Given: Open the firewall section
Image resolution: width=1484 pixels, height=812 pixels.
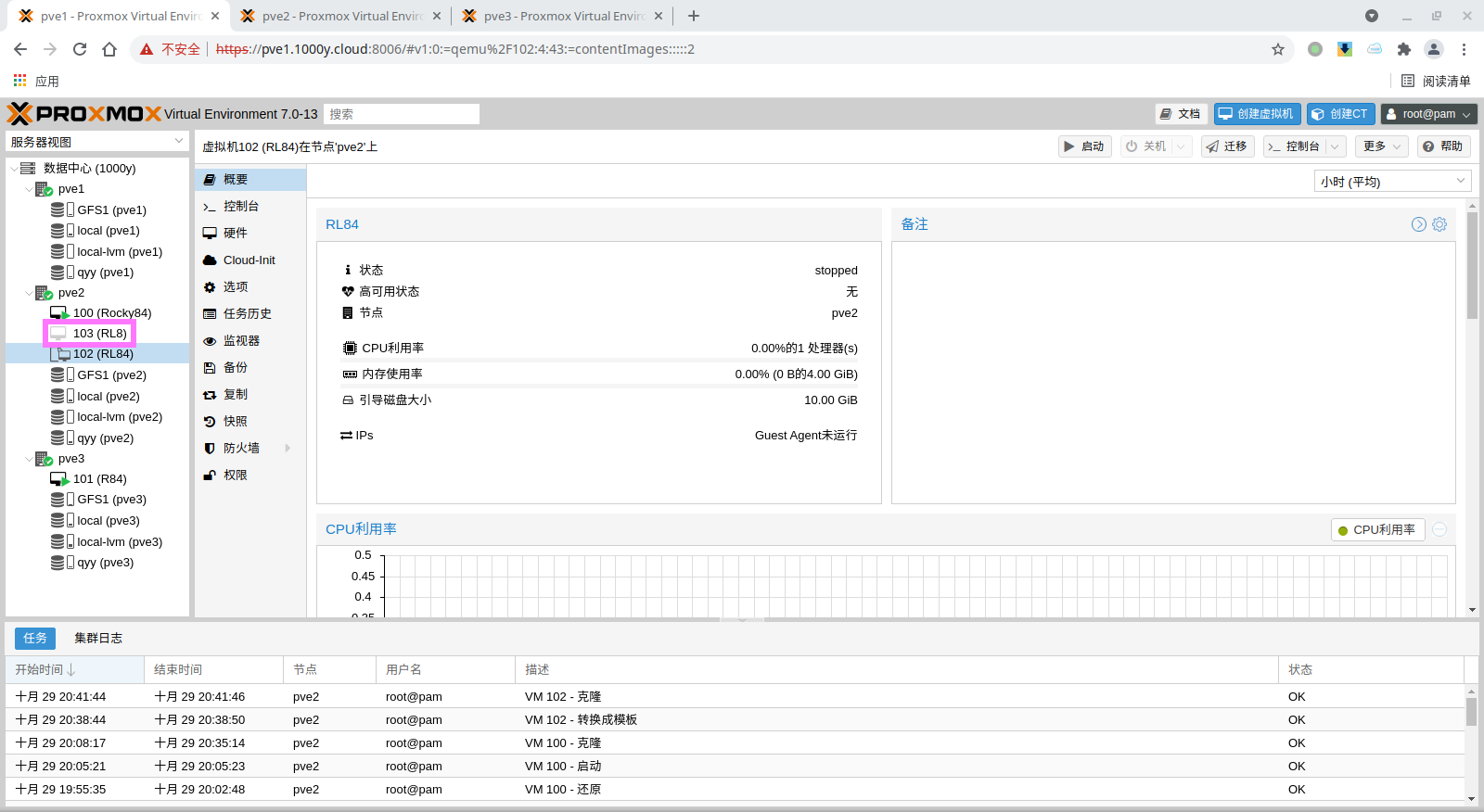Looking at the screenshot, I should point(241,448).
